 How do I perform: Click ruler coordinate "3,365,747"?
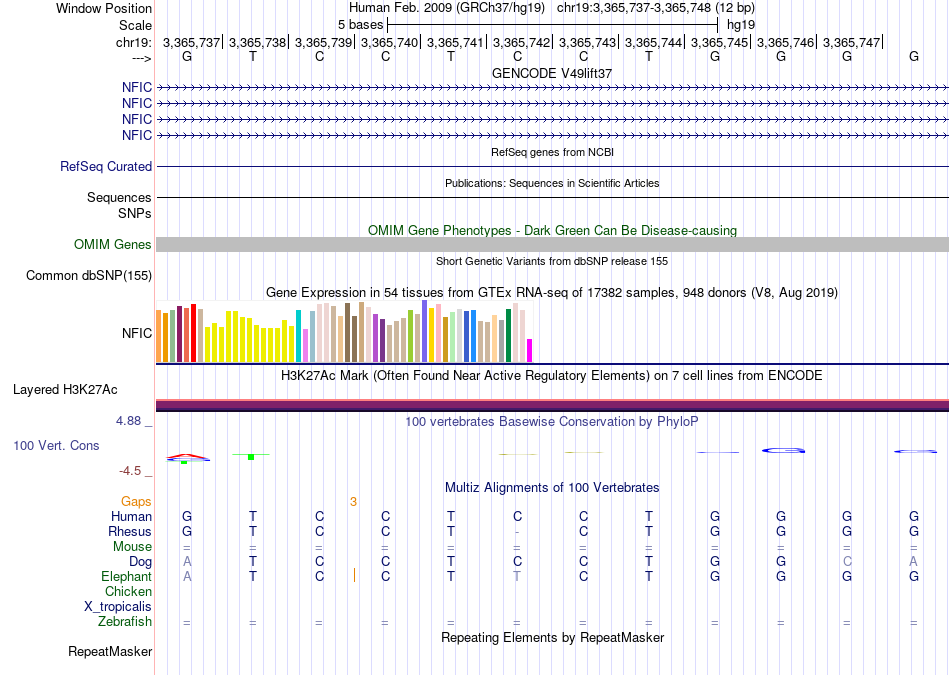[x=851, y=42]
